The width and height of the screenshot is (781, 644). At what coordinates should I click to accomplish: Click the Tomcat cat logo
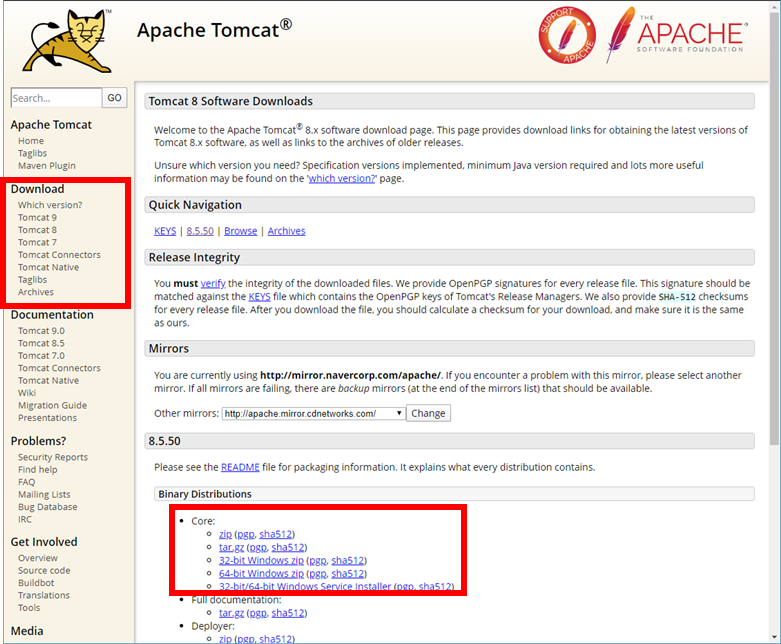tap(67, 41)
